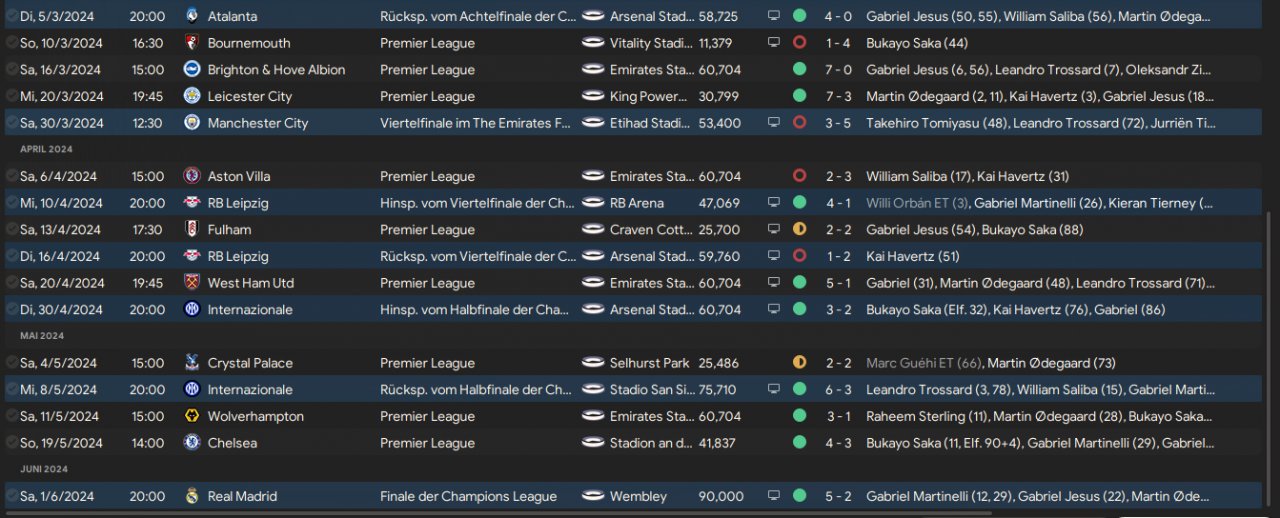
Task: Toggle the checkmark beside the Real Madrid fixture date
Action: (11, 496)
